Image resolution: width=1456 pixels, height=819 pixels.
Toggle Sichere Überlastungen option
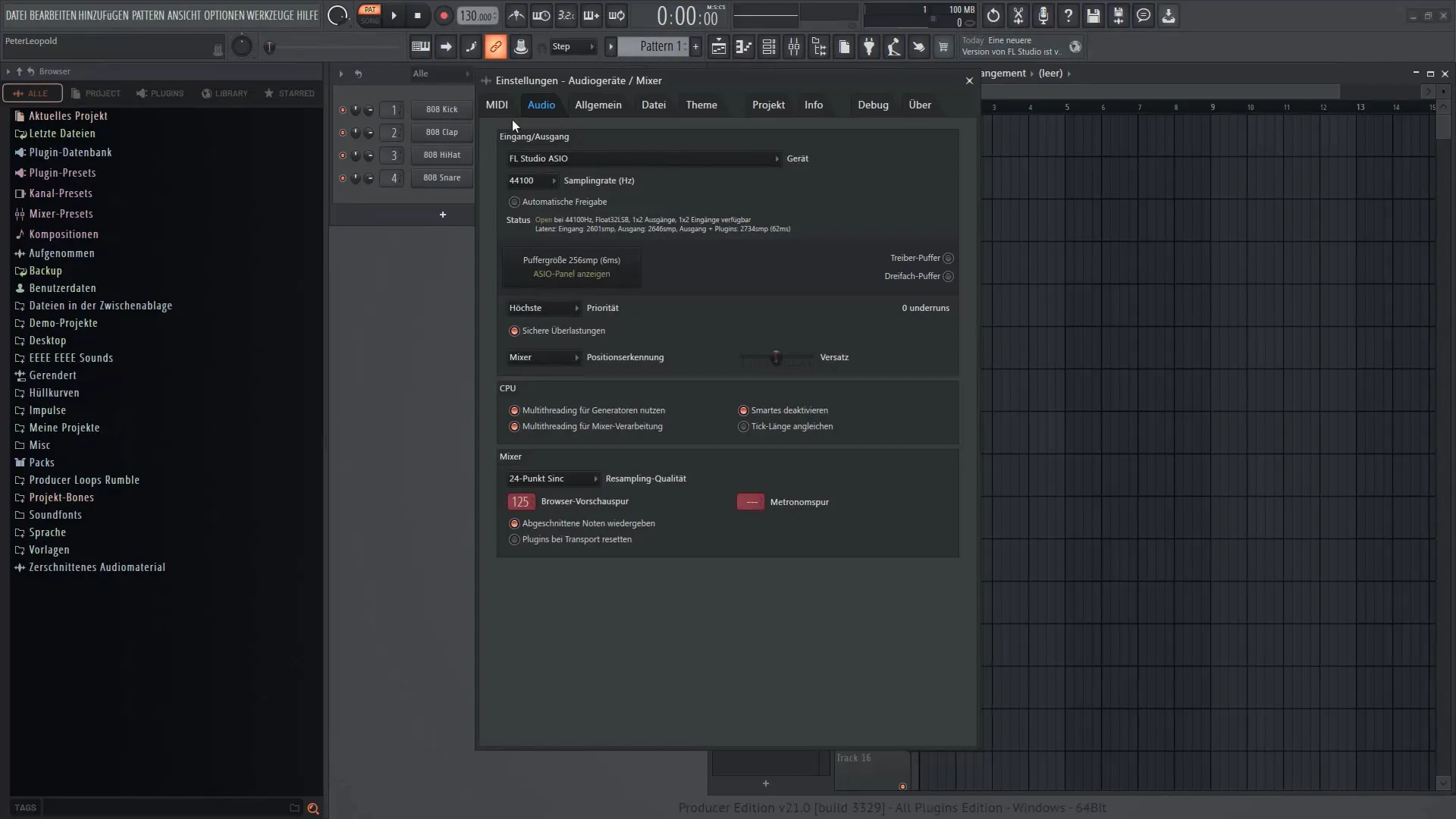pos(514,331)
